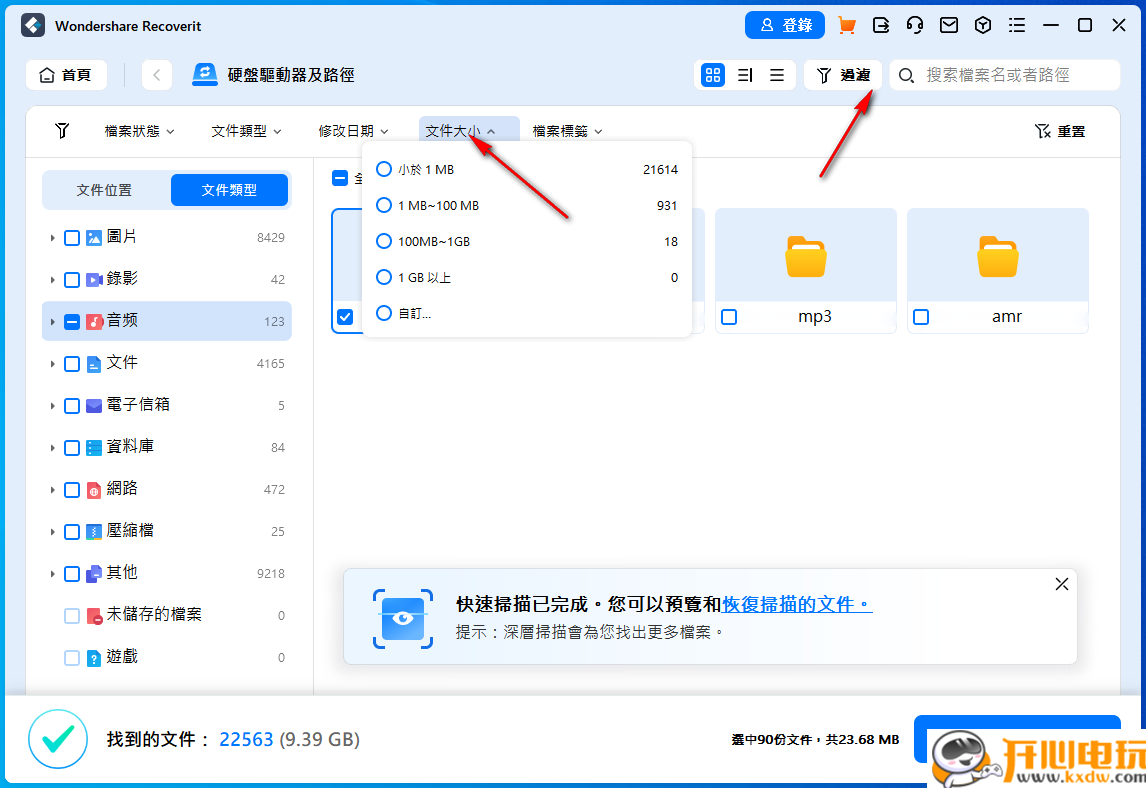Click the filter funnel icon above file categories

point(61,130)
